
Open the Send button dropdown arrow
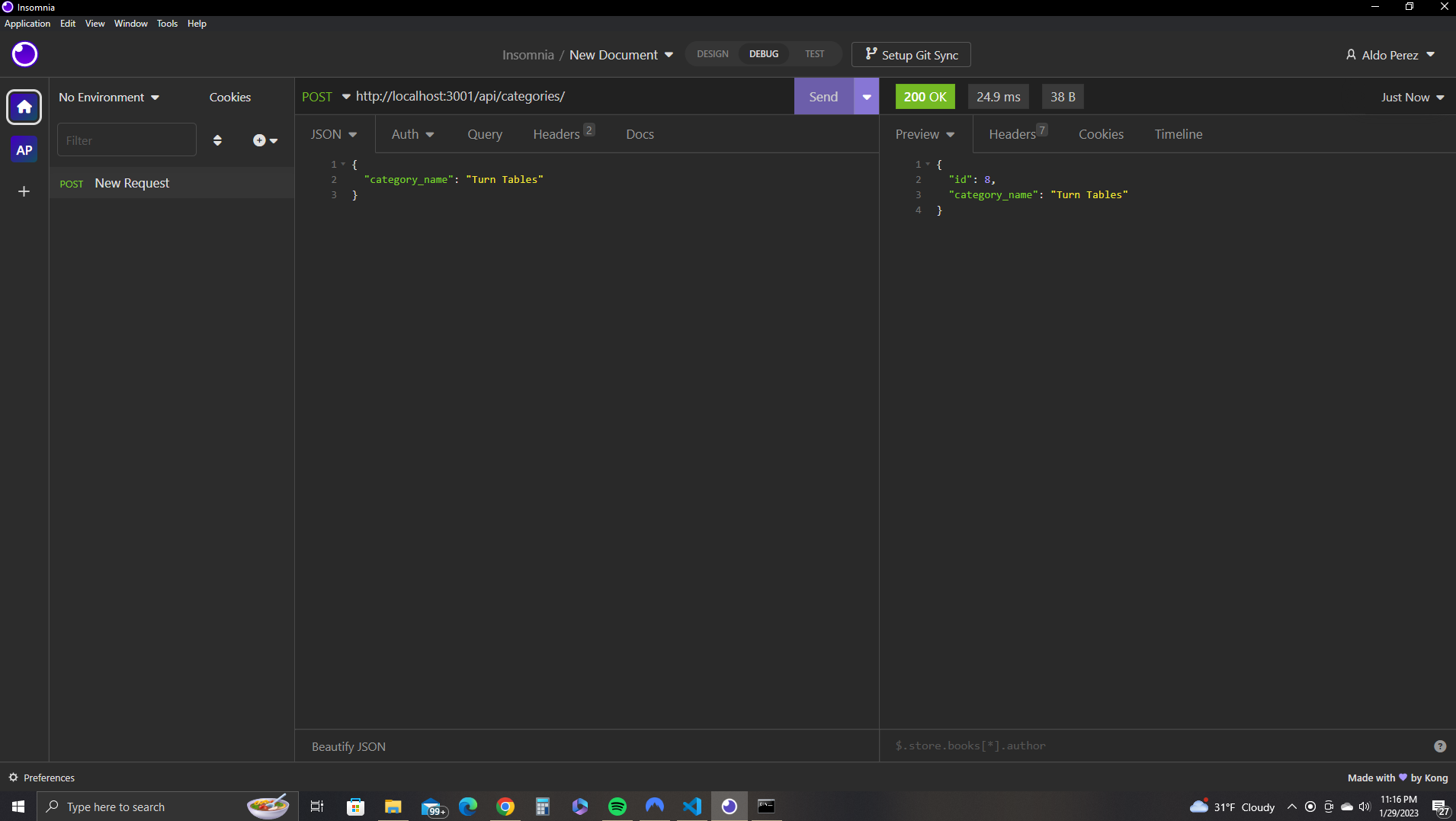click(x=866, y=96)
